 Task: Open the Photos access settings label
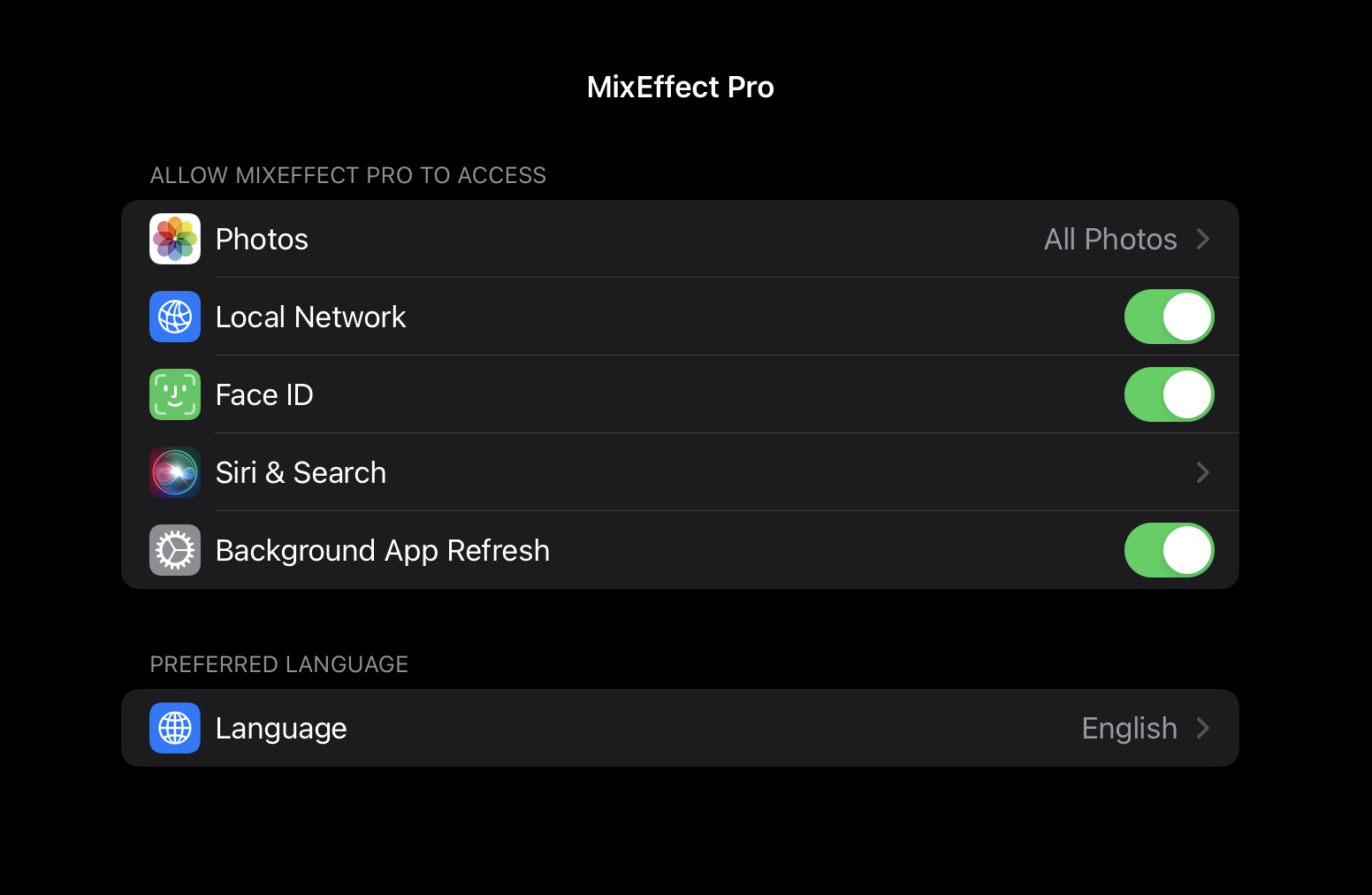(262, 239)
